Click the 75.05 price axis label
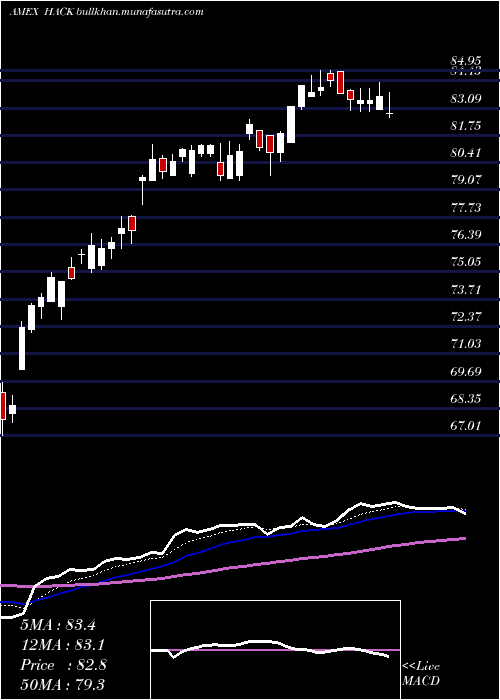This screenshot has height=700, width=500. click(466, 262)
